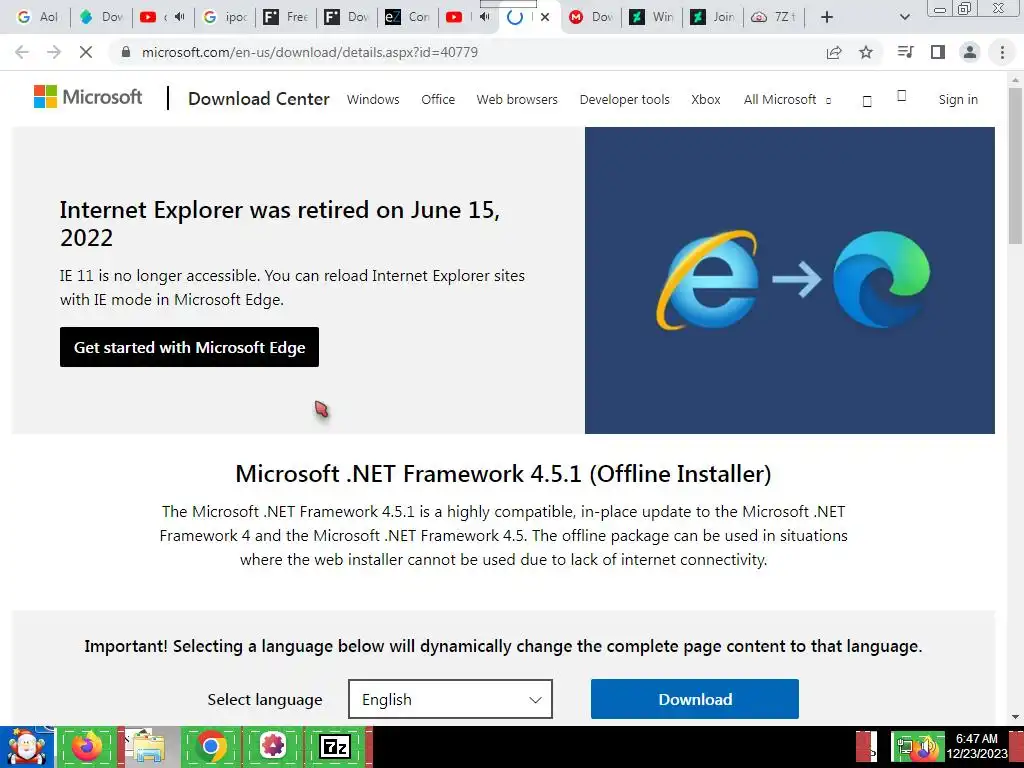Switch to the ipoc Google search tab
This screenshot has width=1024, height=768.
point(225,17)
